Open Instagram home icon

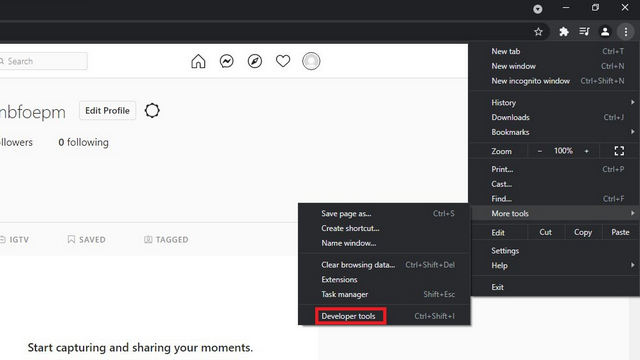[x=198, y=61]
